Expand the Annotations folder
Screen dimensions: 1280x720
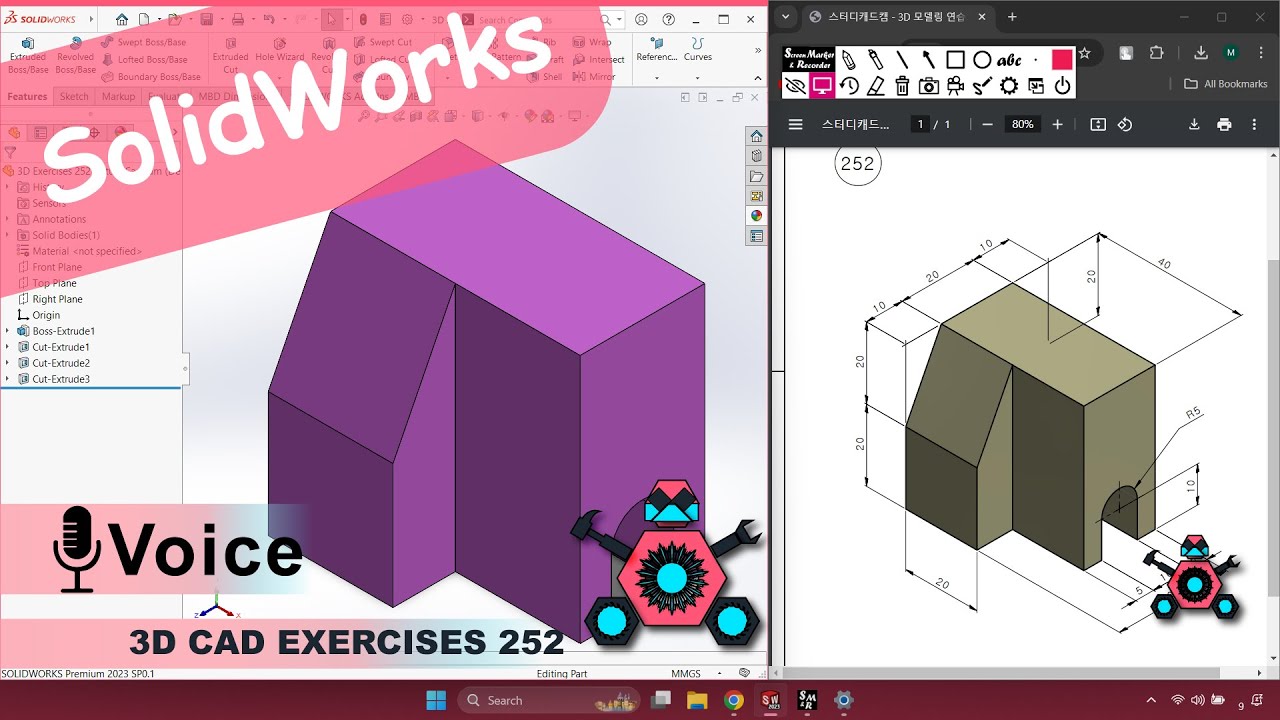(8, 219)
